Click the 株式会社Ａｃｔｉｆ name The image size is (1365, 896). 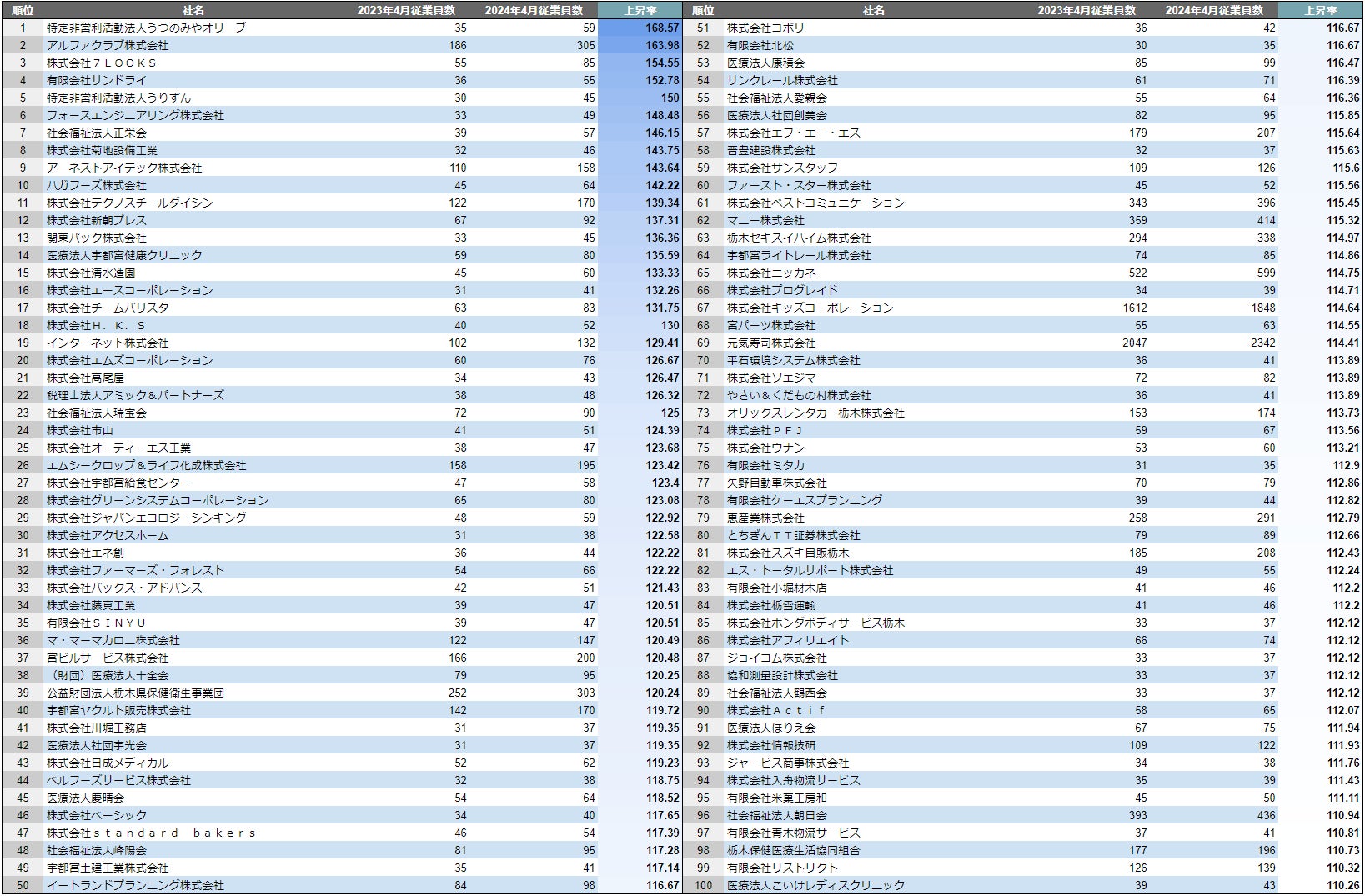[x=776, y=710]
